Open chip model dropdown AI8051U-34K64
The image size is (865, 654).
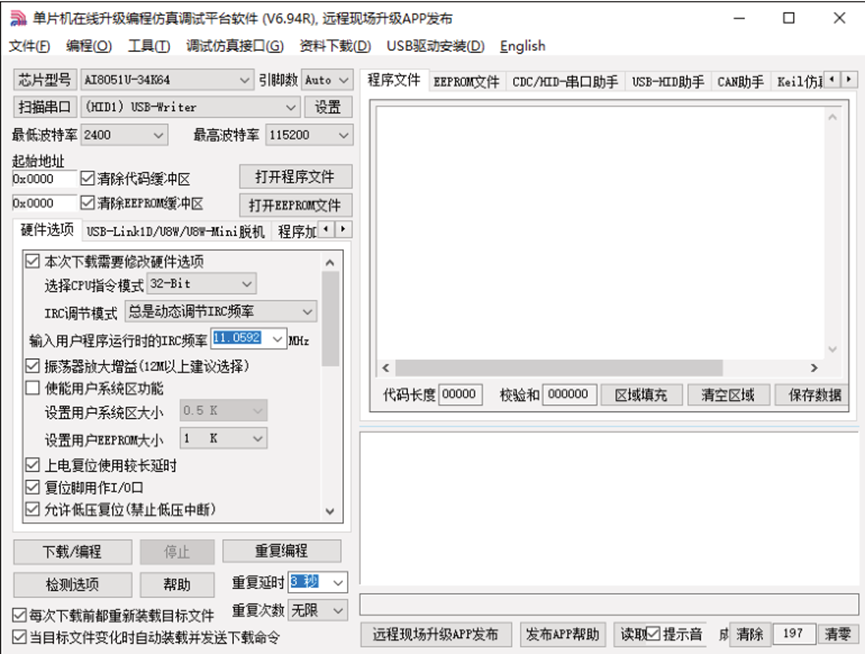point(167,80)
